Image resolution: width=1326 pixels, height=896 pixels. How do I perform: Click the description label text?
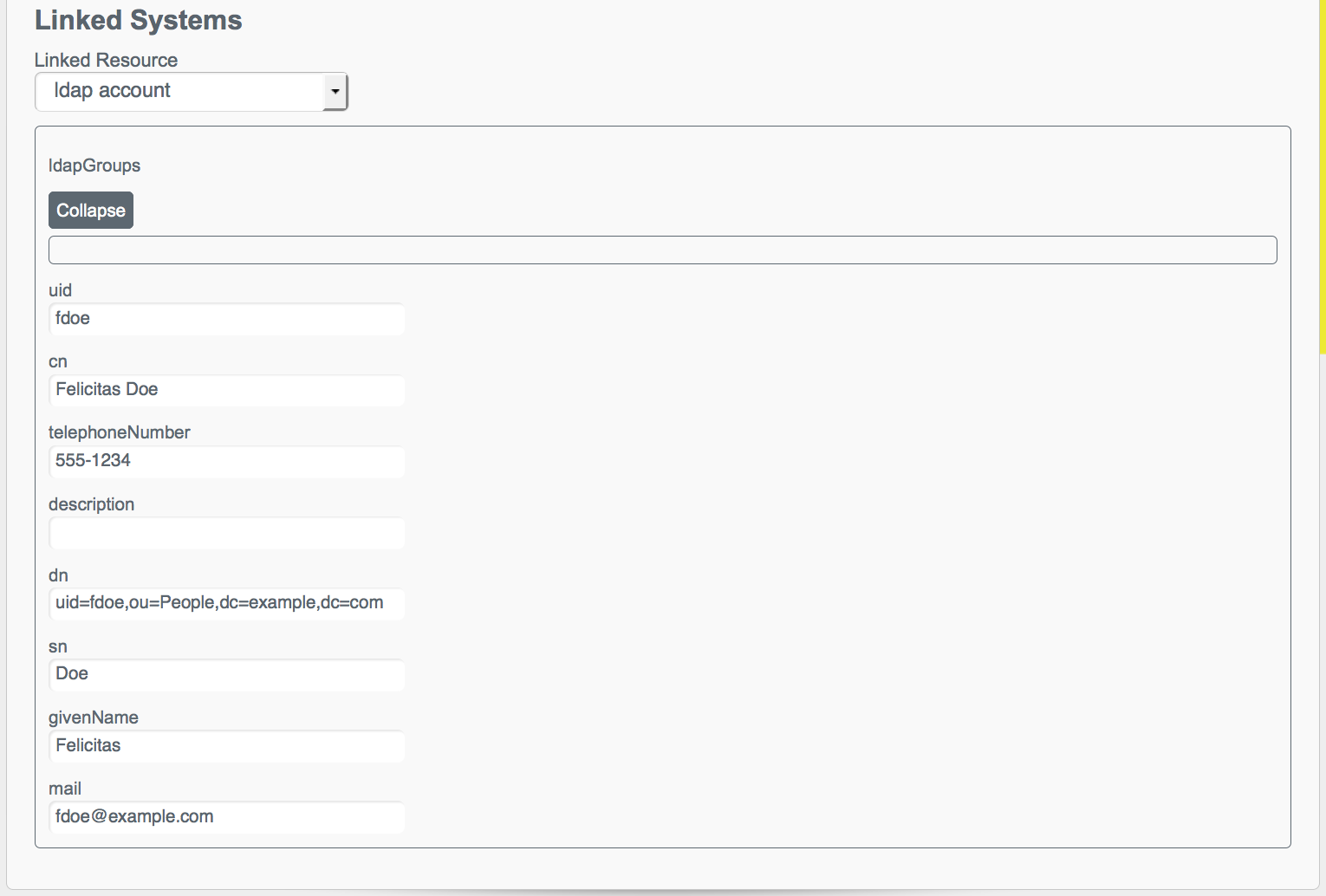pos(91,504)
